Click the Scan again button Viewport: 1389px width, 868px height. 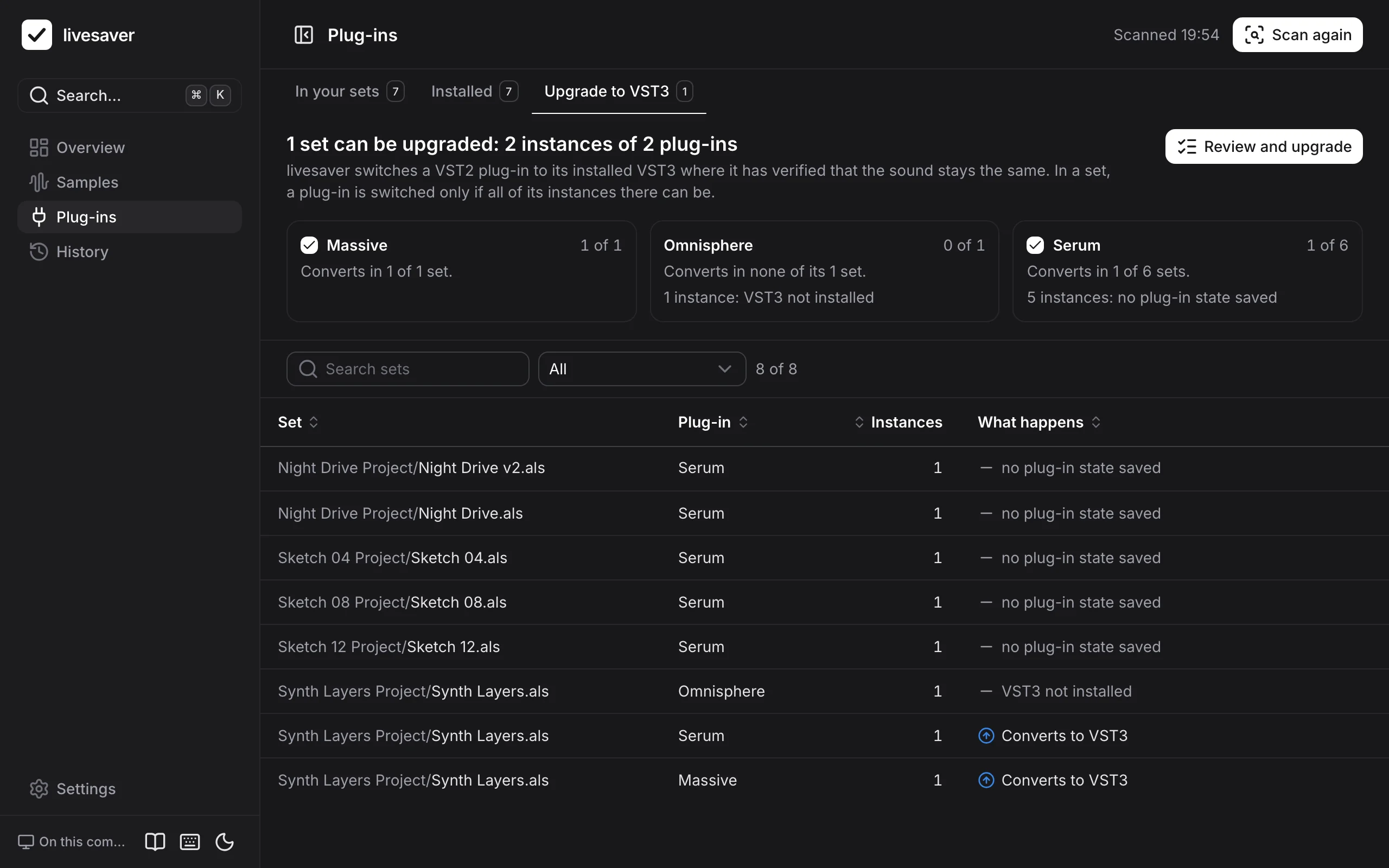(1297, 35)
